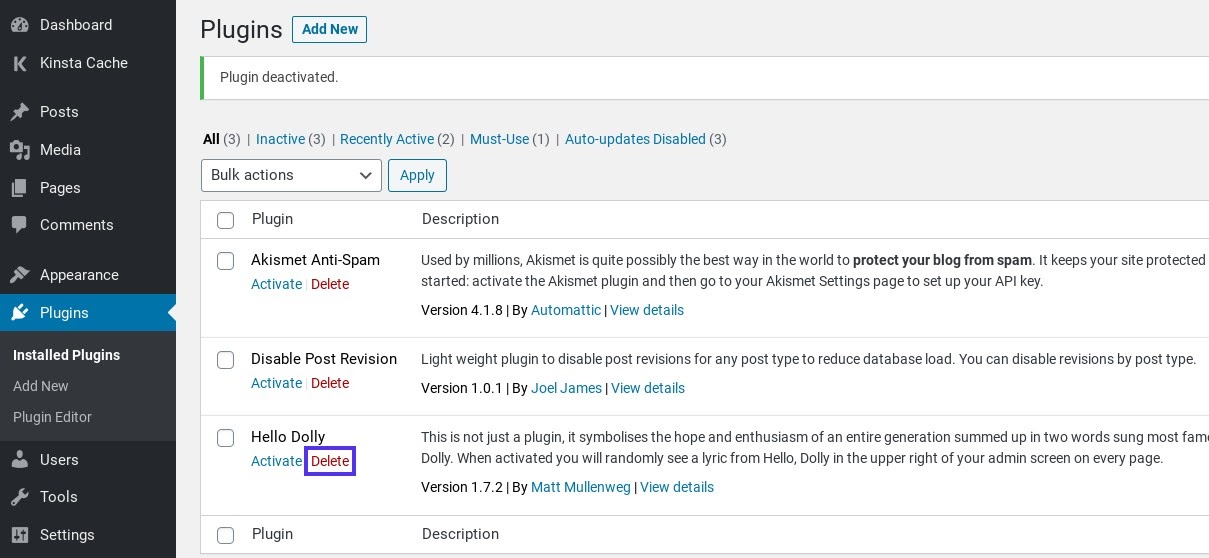
Task: Click the Tools wrench icon
Action: 19,497
